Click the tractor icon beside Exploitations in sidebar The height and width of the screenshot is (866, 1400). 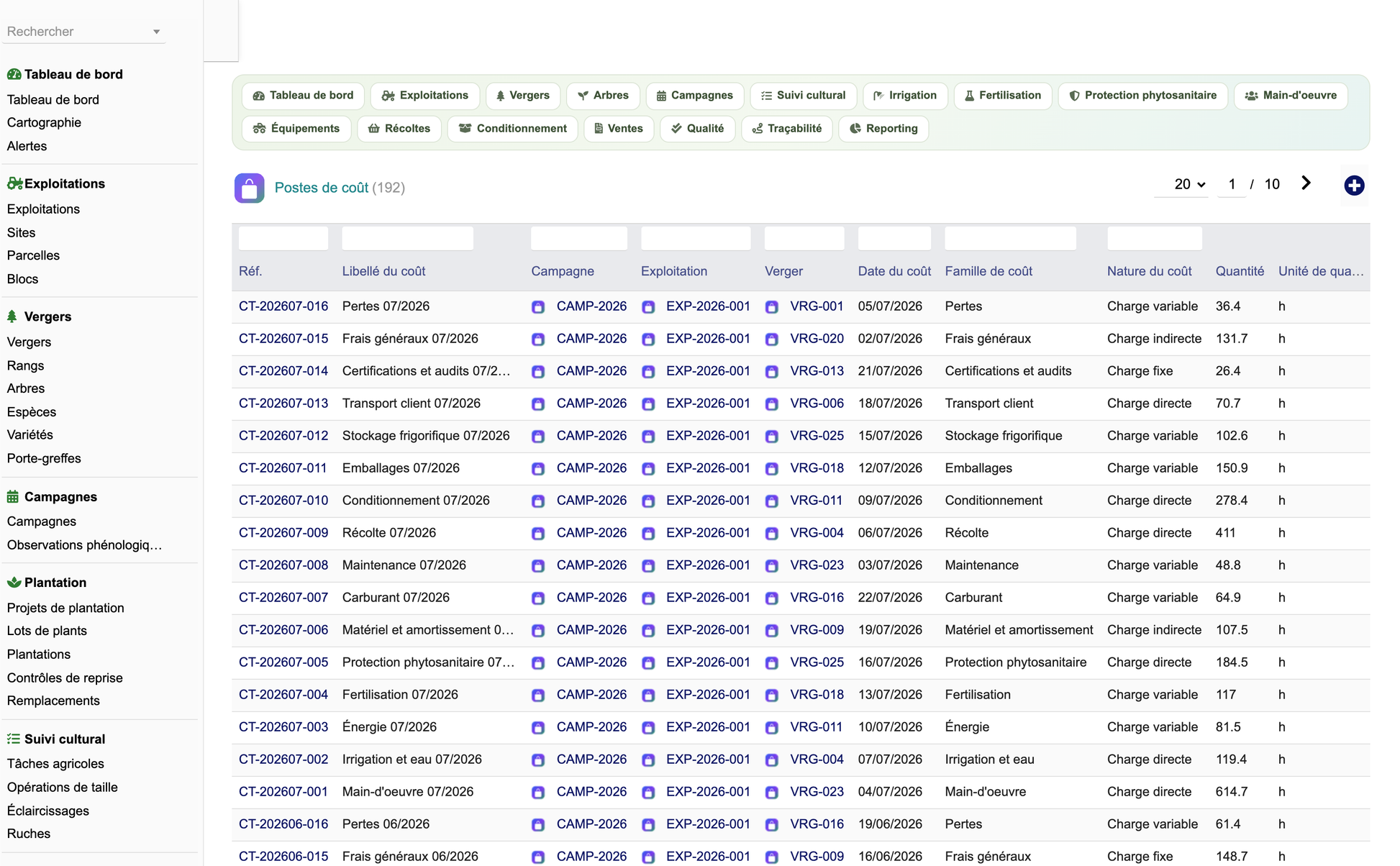point(14,183)
